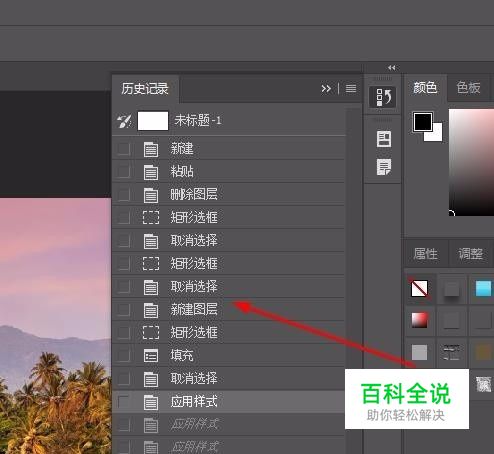494x454 pixels.
Task: Revert to the 新建 history state
Action: 229,149
